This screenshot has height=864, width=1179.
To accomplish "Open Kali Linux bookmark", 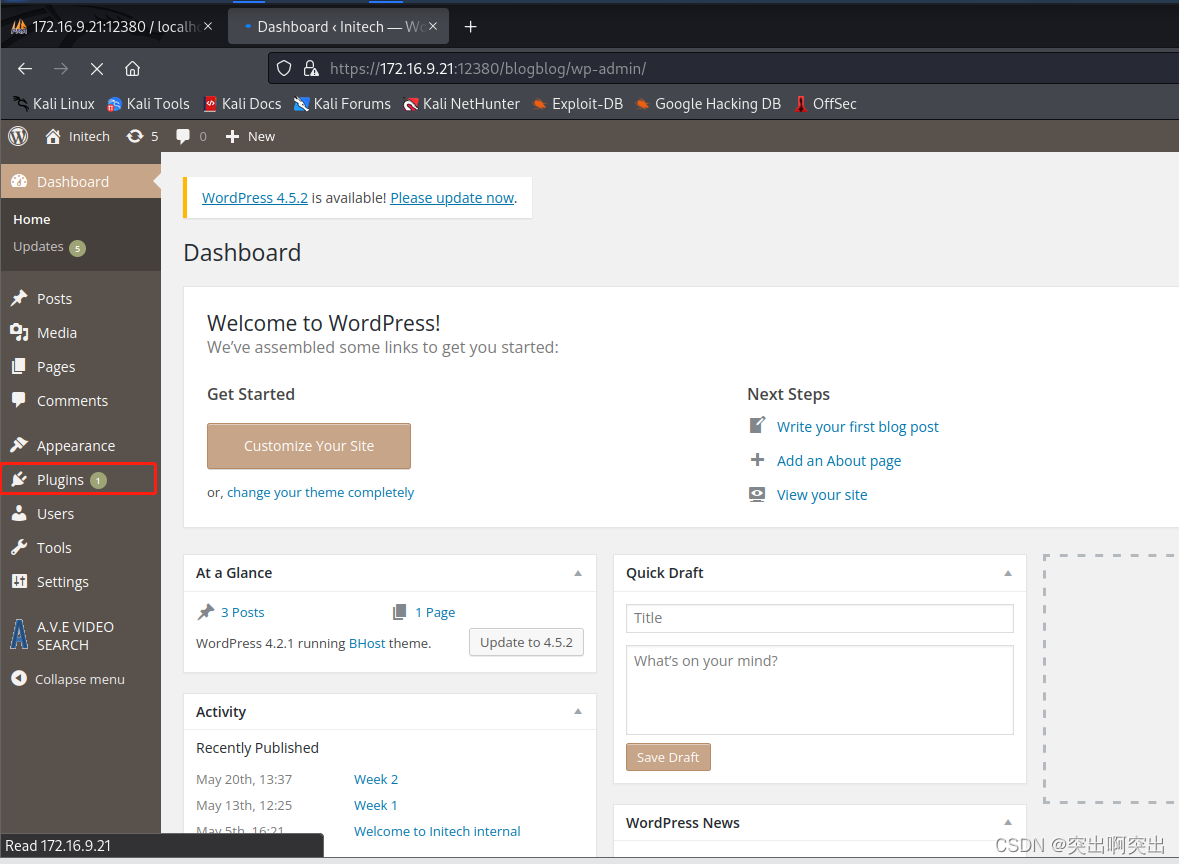I will pyautogui.click(x=54, y=104).
